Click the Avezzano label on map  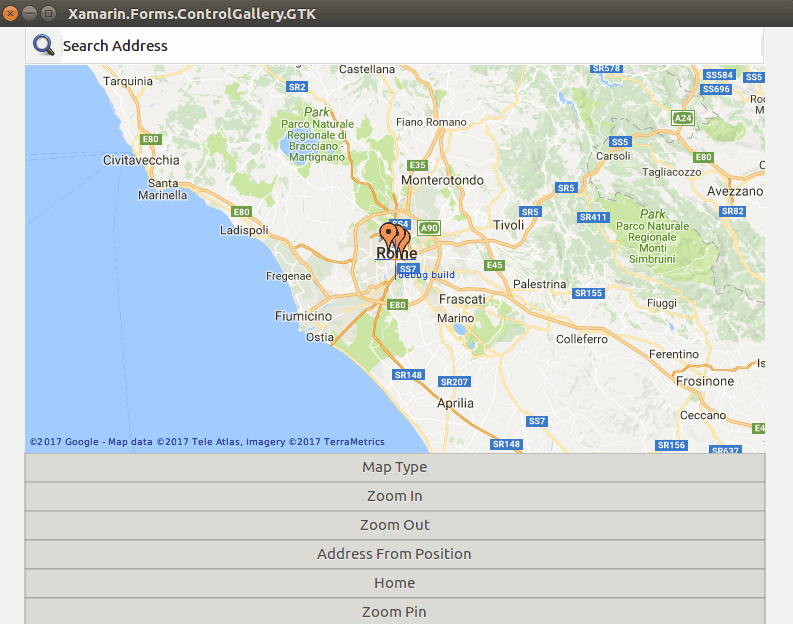click(735, 191)
